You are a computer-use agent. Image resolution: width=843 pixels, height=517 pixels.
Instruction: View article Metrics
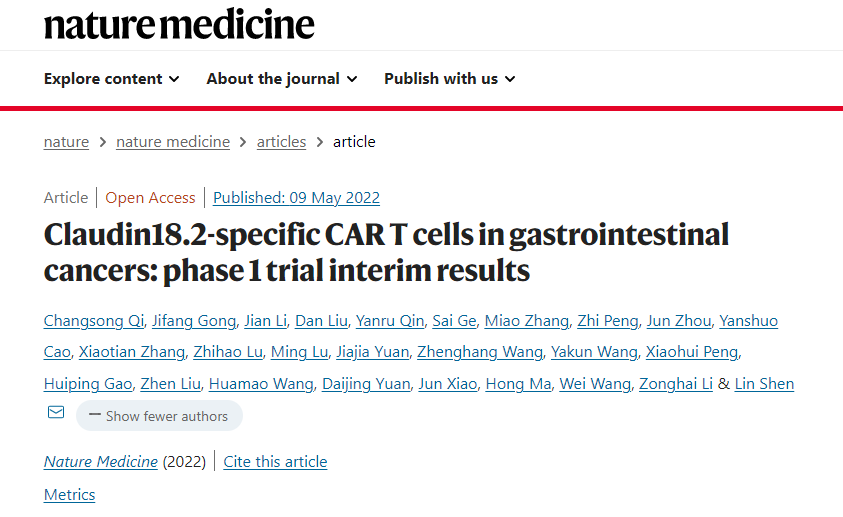[69, 494]
